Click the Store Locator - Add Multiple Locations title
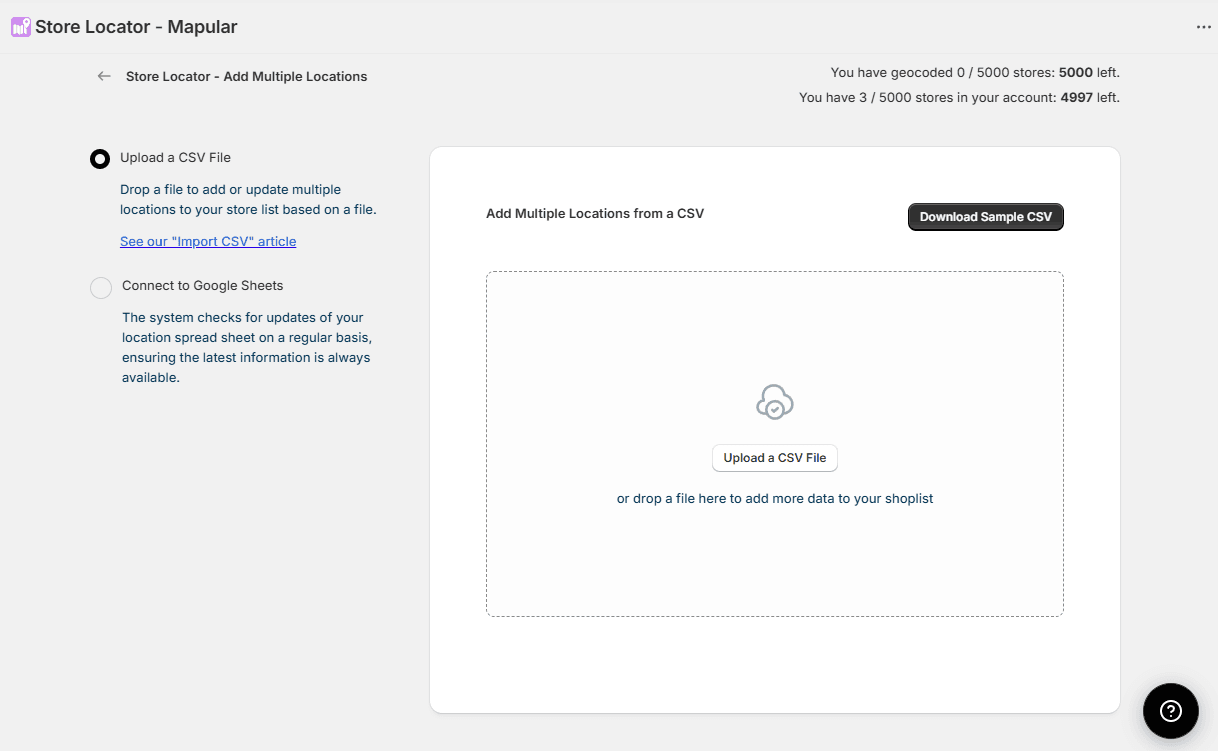The width and height of the screenshot is (1218, 751). (246, 76)
